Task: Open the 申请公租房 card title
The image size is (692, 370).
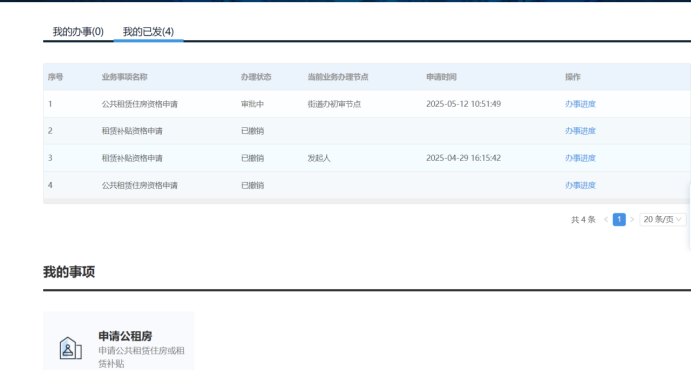Action: tap(125, 336)
